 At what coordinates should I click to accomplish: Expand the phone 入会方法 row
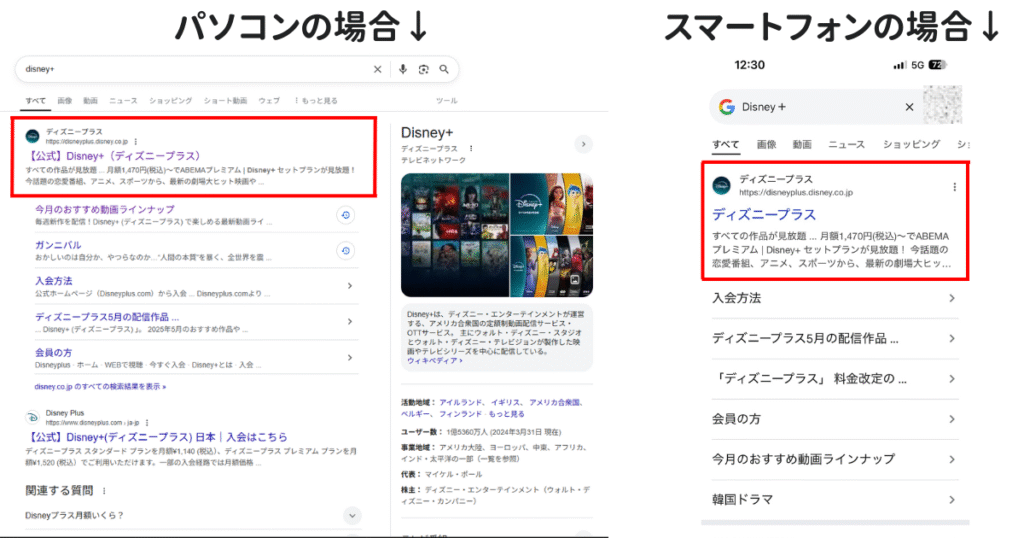tap(835, 298)
